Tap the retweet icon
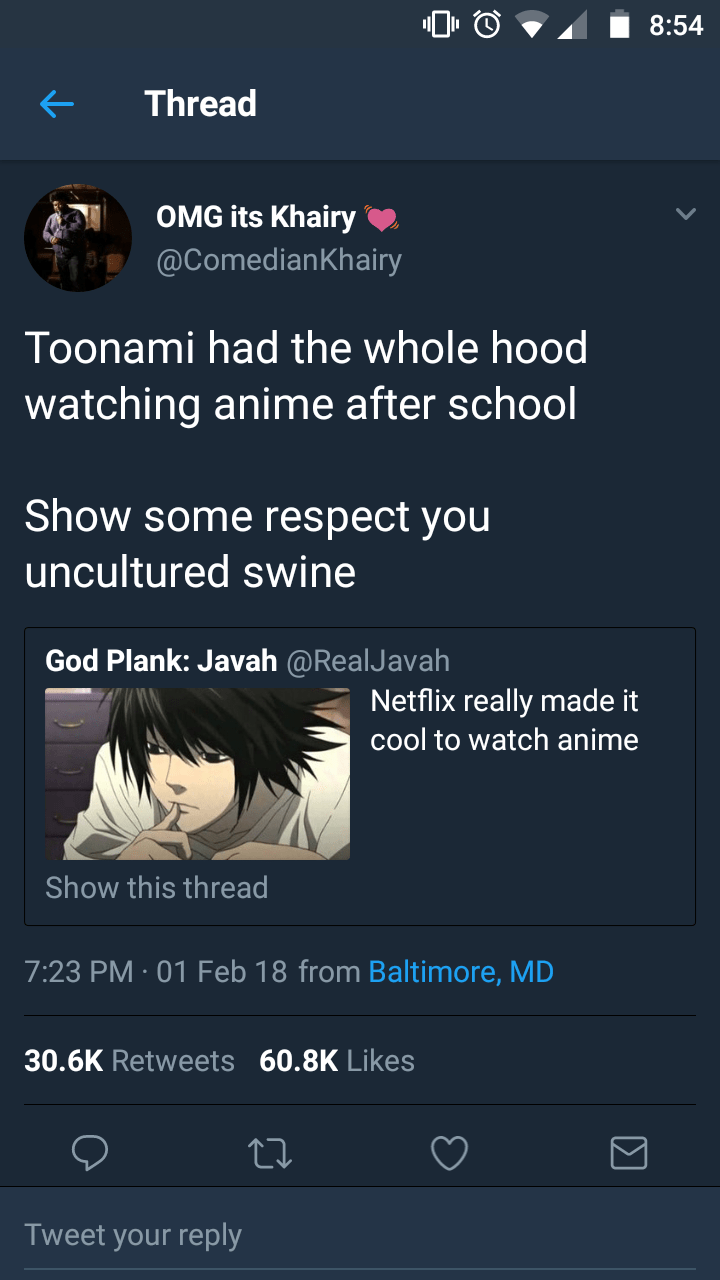 270,1153
